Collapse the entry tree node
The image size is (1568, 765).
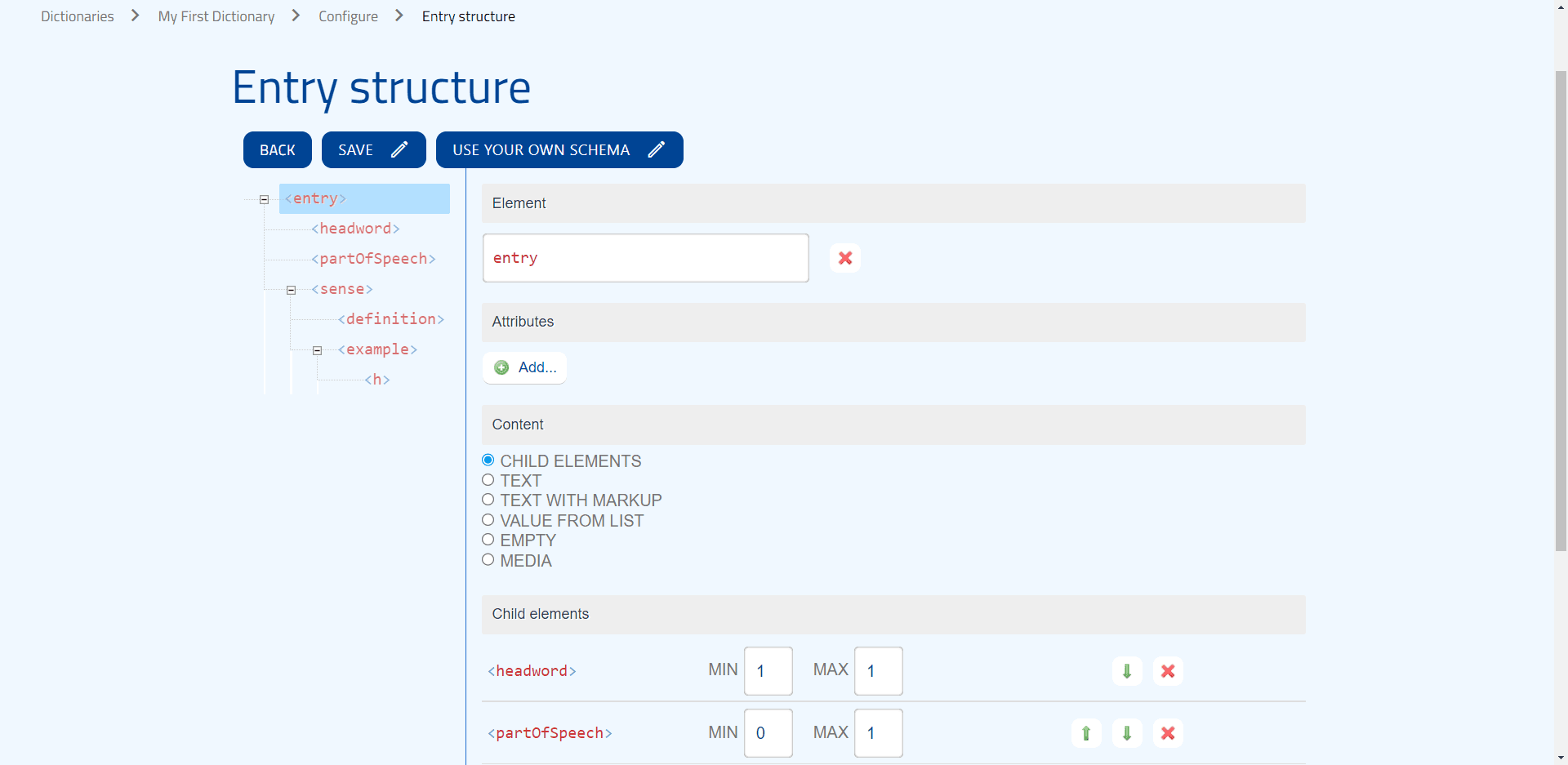264,199
